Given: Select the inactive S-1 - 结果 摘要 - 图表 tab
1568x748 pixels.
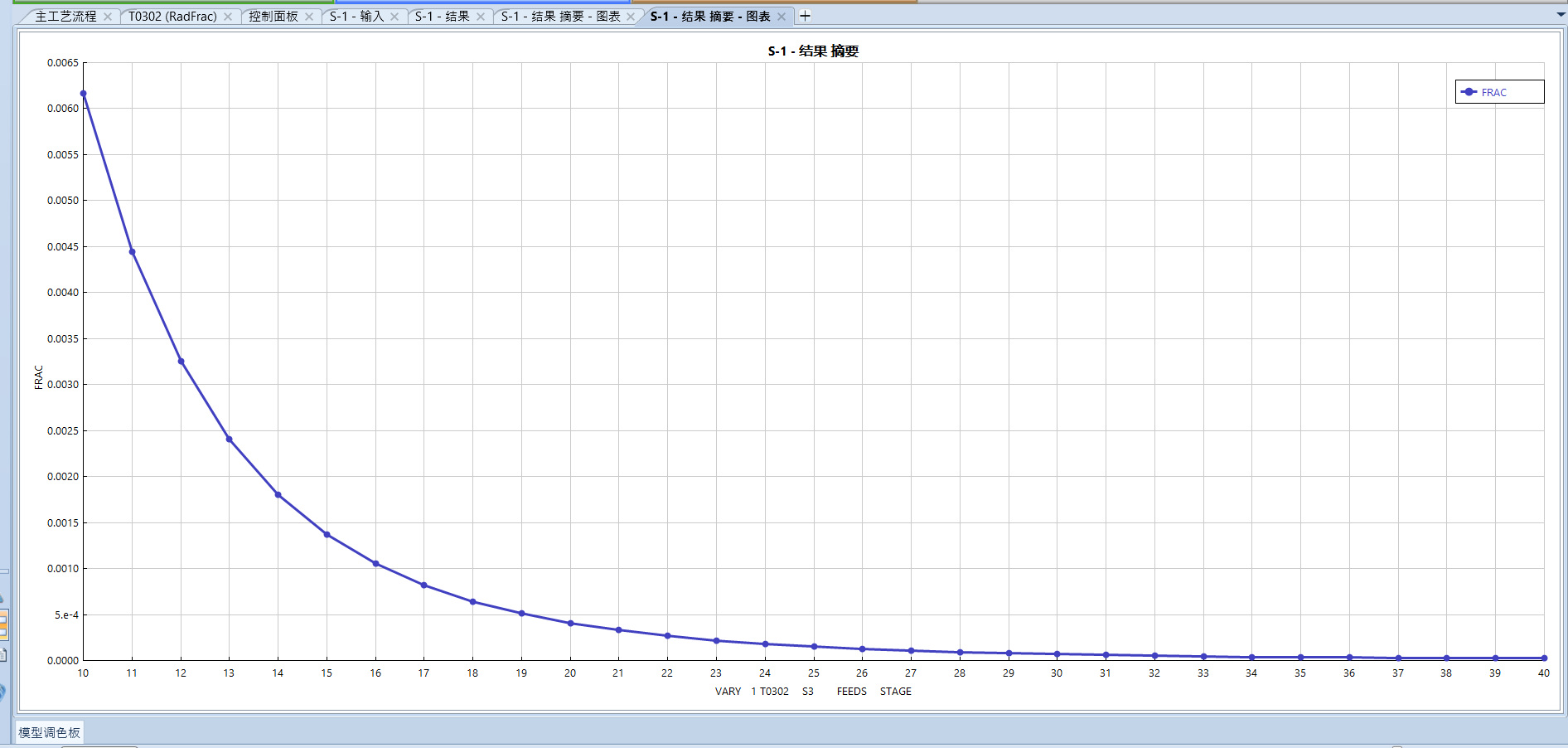Looking at the screenshot, I should click(560, 17).
